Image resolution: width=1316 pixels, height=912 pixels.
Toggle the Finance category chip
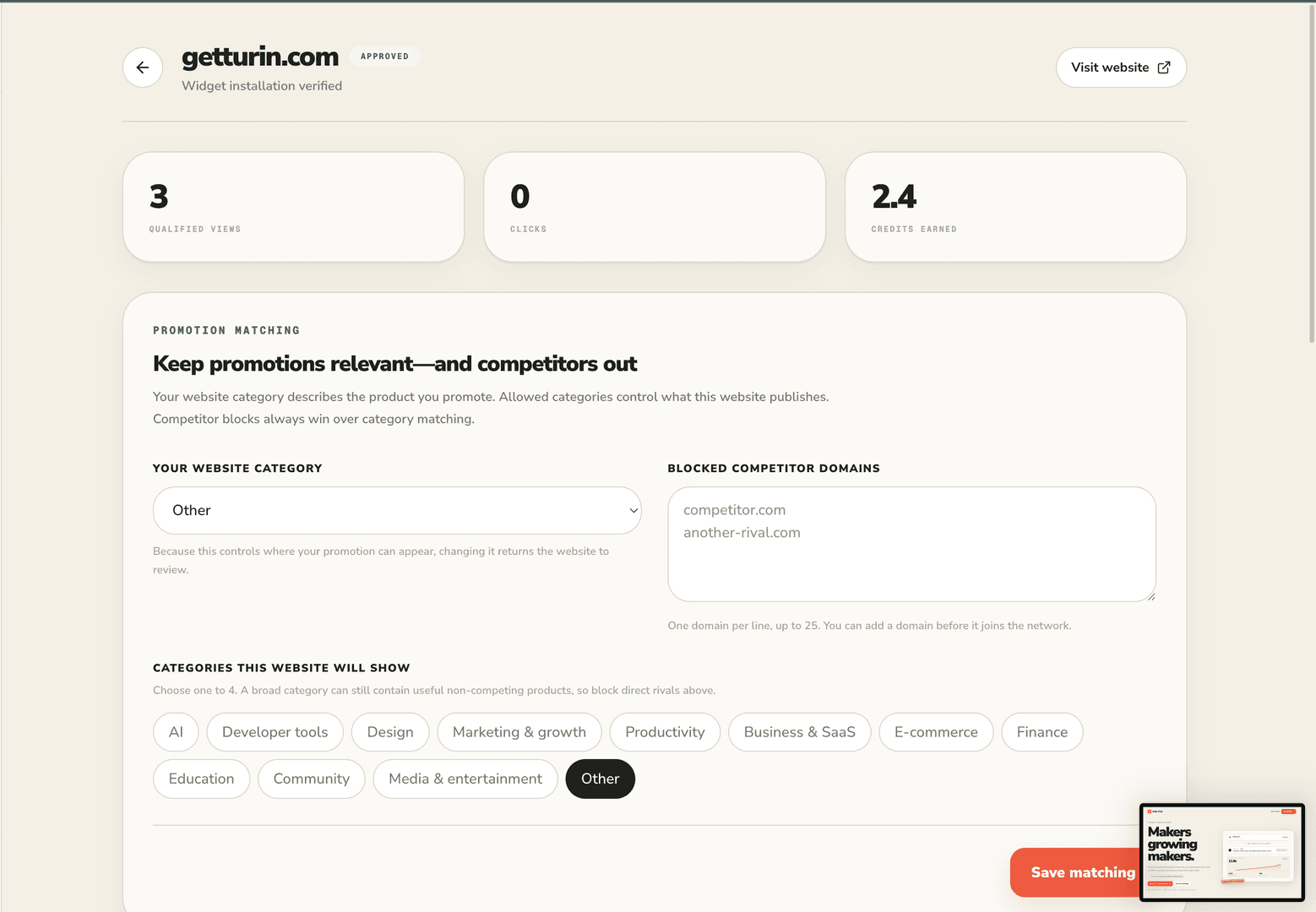[x=1042, y=732]
